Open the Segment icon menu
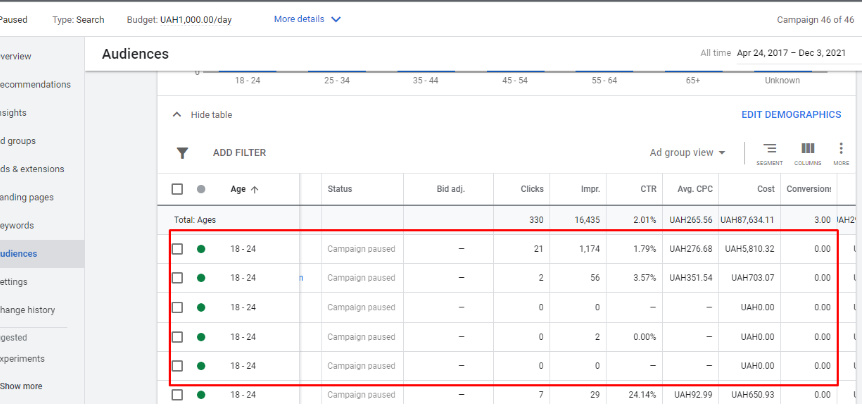Screen dimensions: 862x412 [769, 151]
